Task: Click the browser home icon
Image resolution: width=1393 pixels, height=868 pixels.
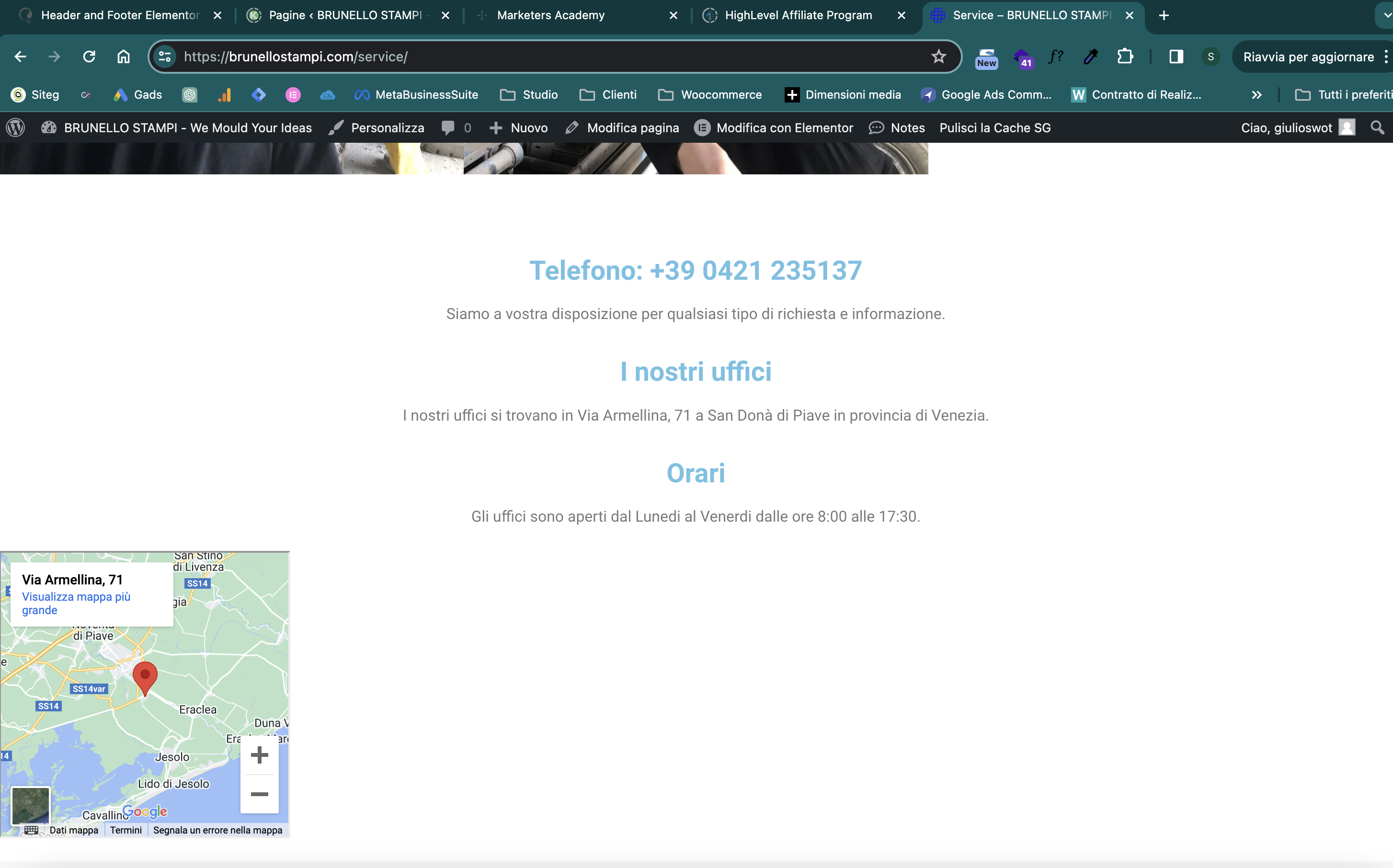Action: (x=124, y=56)
